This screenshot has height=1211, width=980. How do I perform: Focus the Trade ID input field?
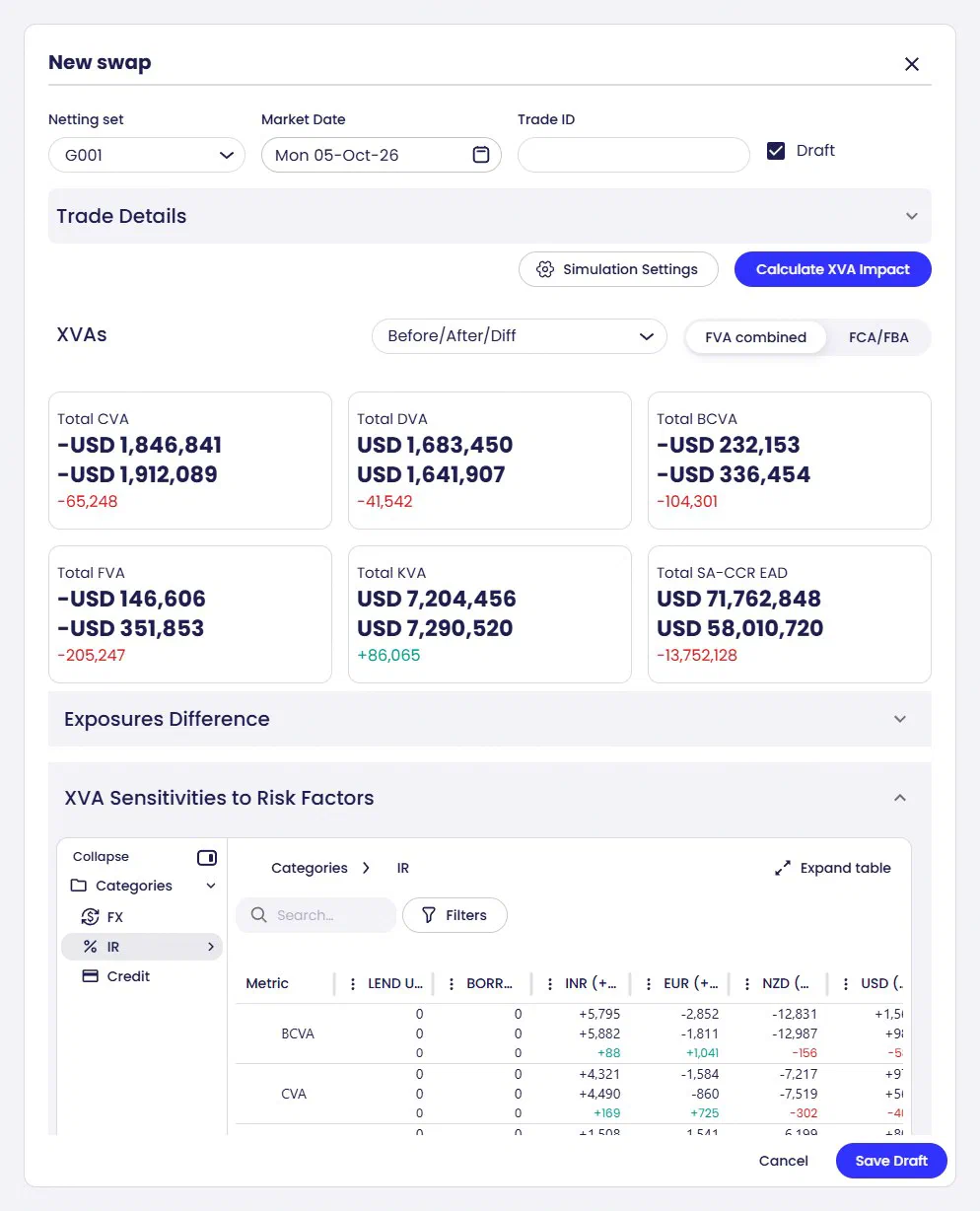tap(634, 155)
